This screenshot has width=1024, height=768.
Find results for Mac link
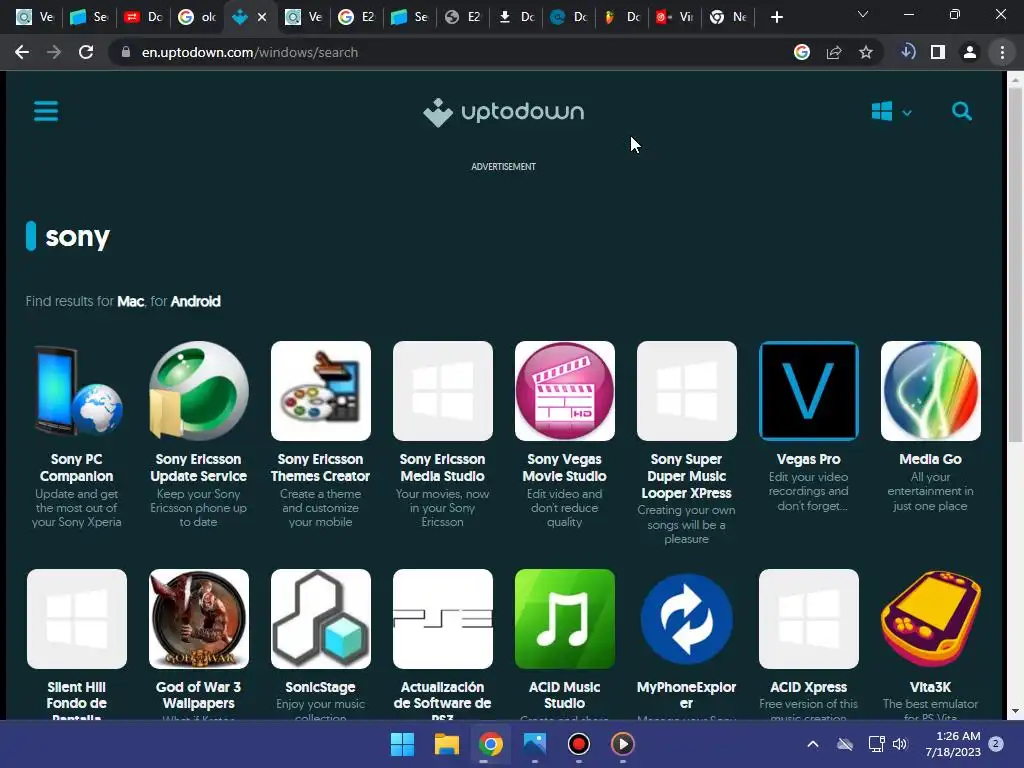131,301
